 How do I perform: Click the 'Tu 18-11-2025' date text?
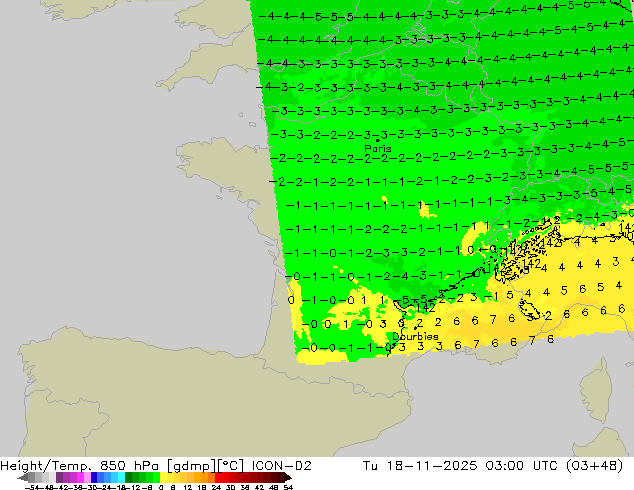click(420, 466)
